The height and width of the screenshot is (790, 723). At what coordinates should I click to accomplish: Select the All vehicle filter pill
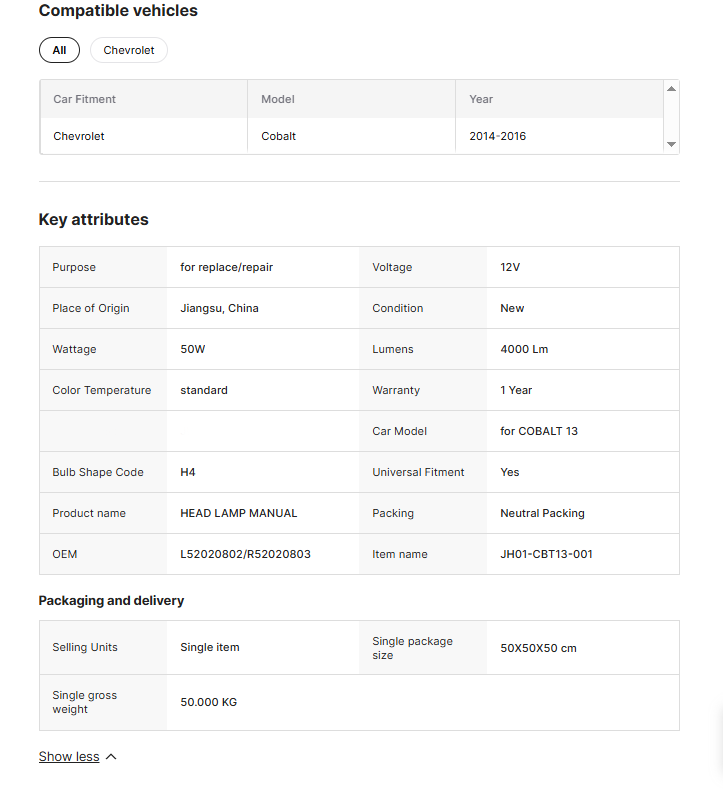coord(59,50)
